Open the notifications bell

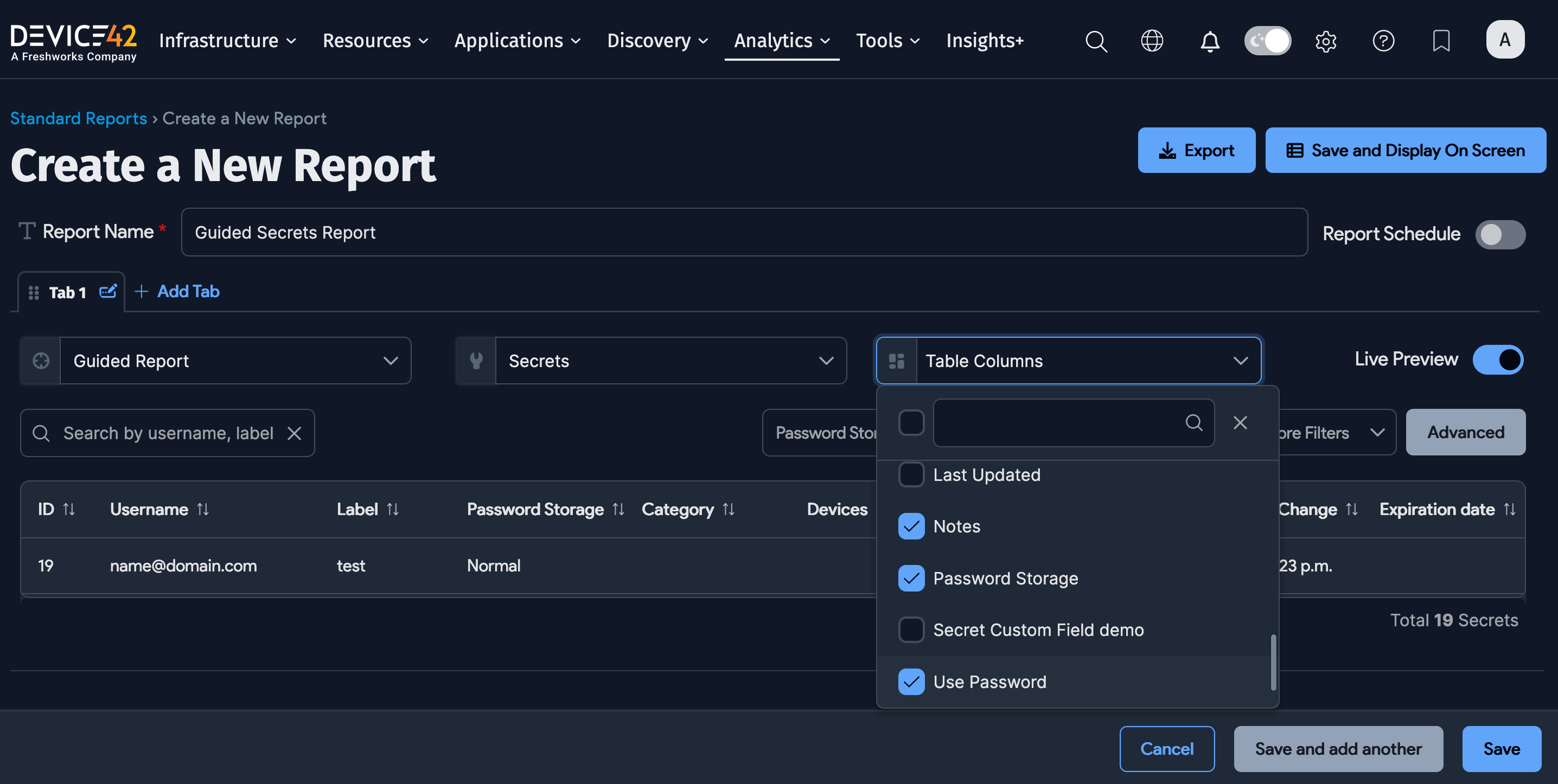click(1210, 41)
